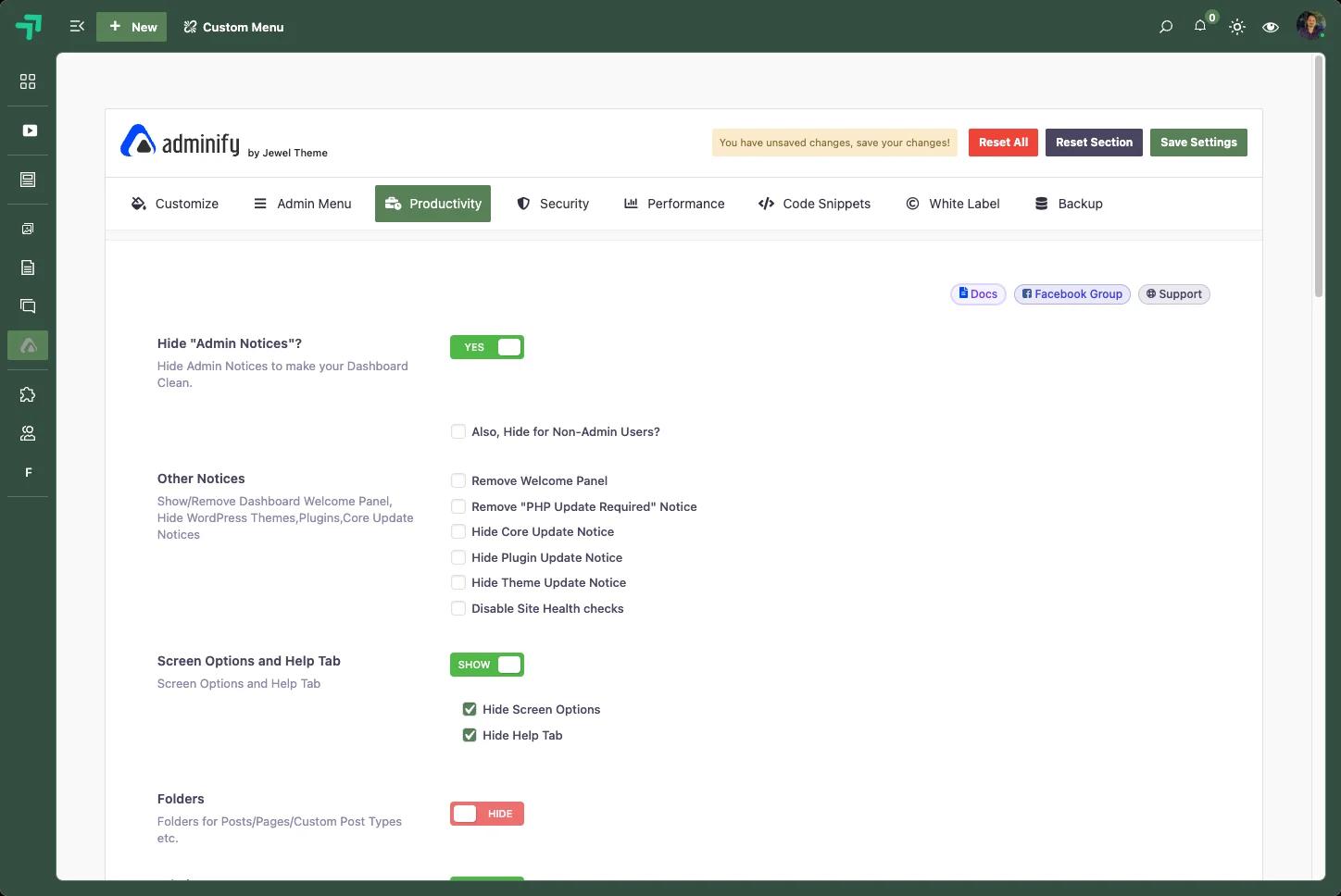Click the F letter item in sidebar
Screen dimensions: 1341x896
click(28, 472)
